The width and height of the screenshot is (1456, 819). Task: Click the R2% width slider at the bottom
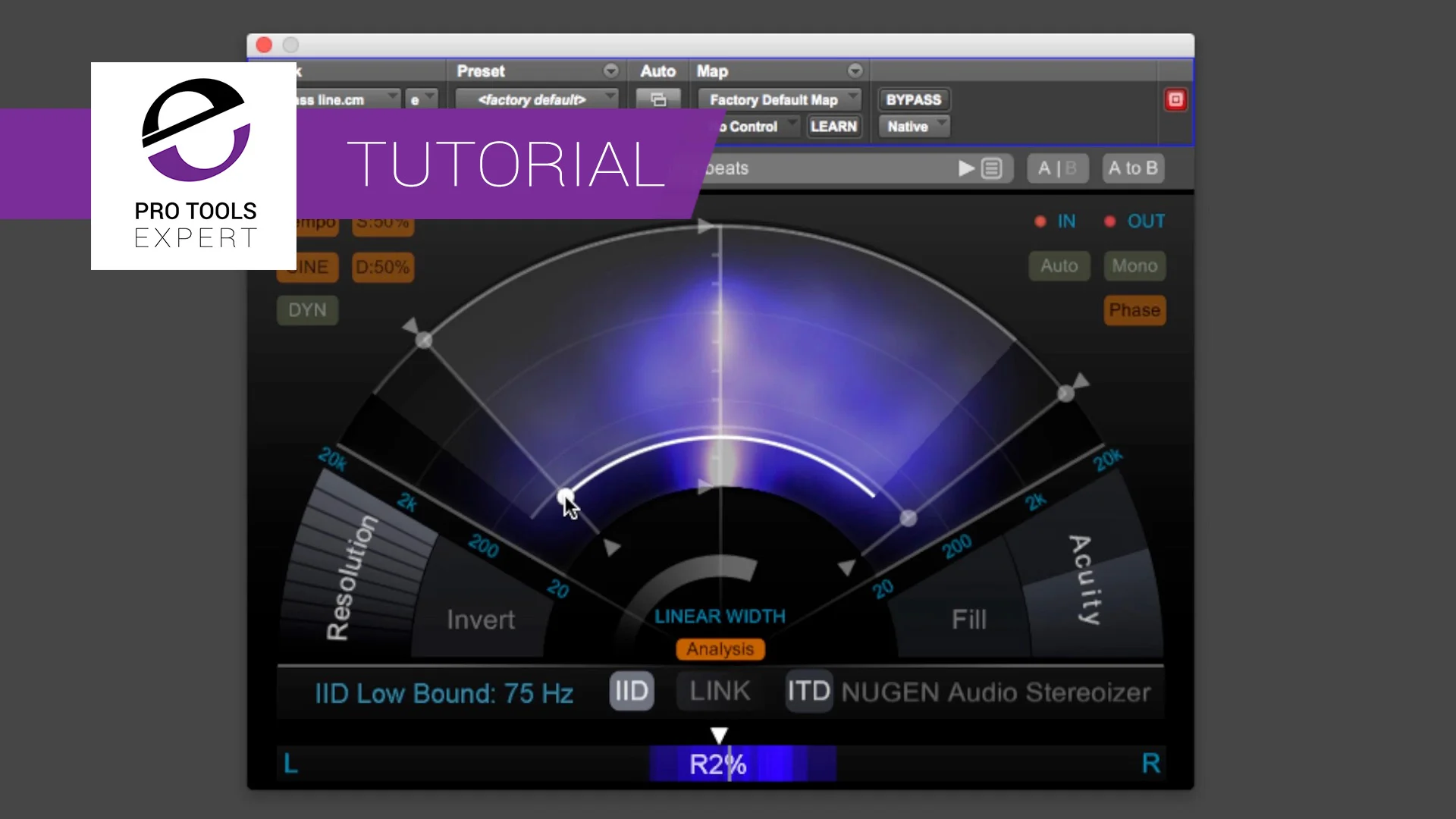(x=717, y=764)
